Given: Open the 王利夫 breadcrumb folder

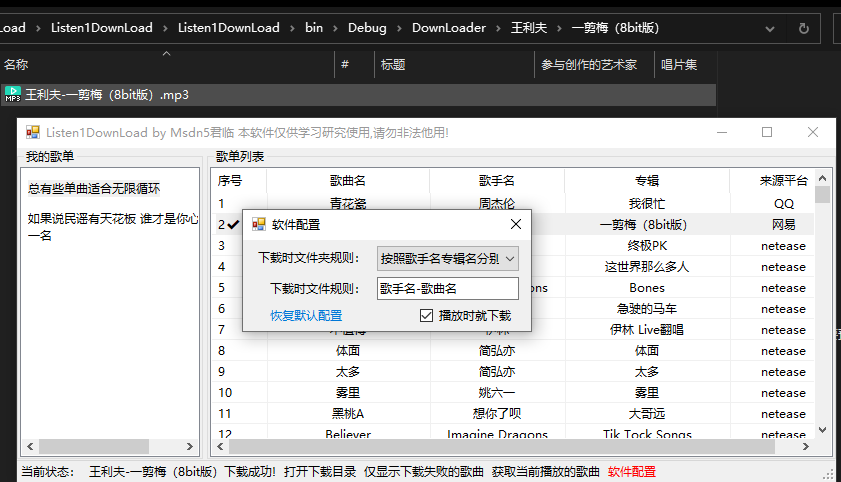Looking at the screenshot, I should pos(529,28).
